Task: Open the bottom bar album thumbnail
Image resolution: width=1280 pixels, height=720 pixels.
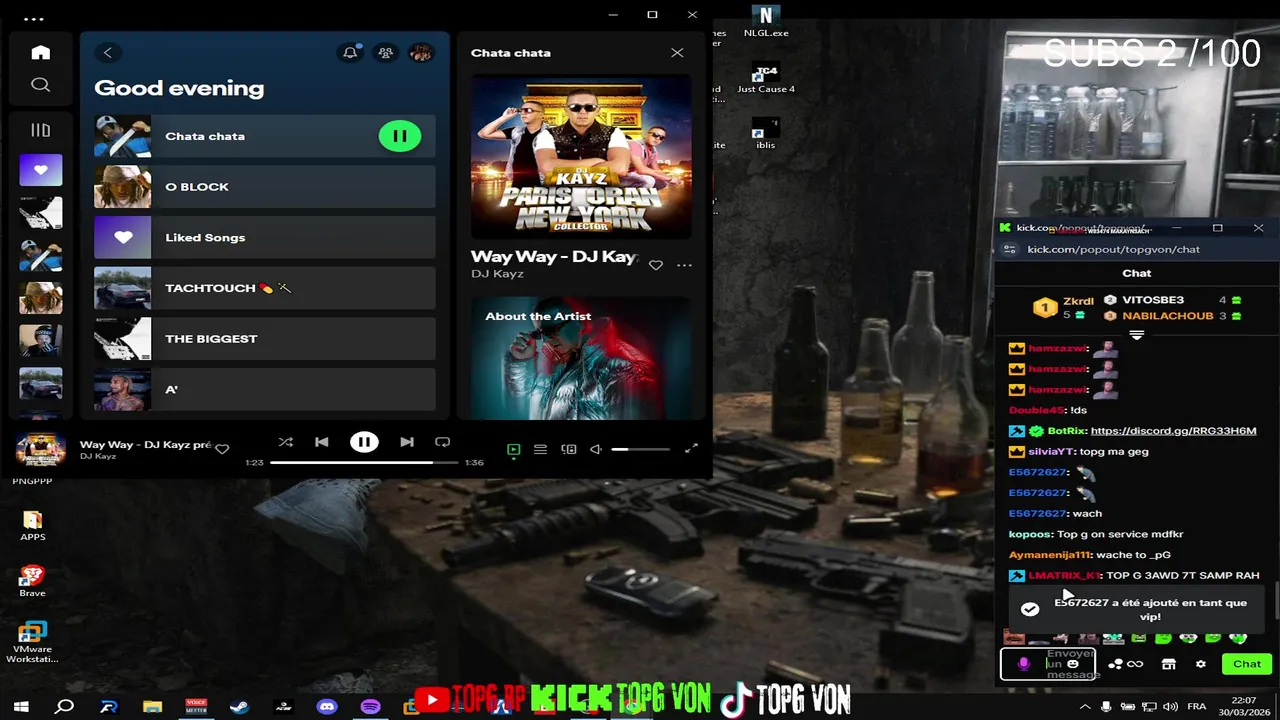Action: click(x=41, y=450)
